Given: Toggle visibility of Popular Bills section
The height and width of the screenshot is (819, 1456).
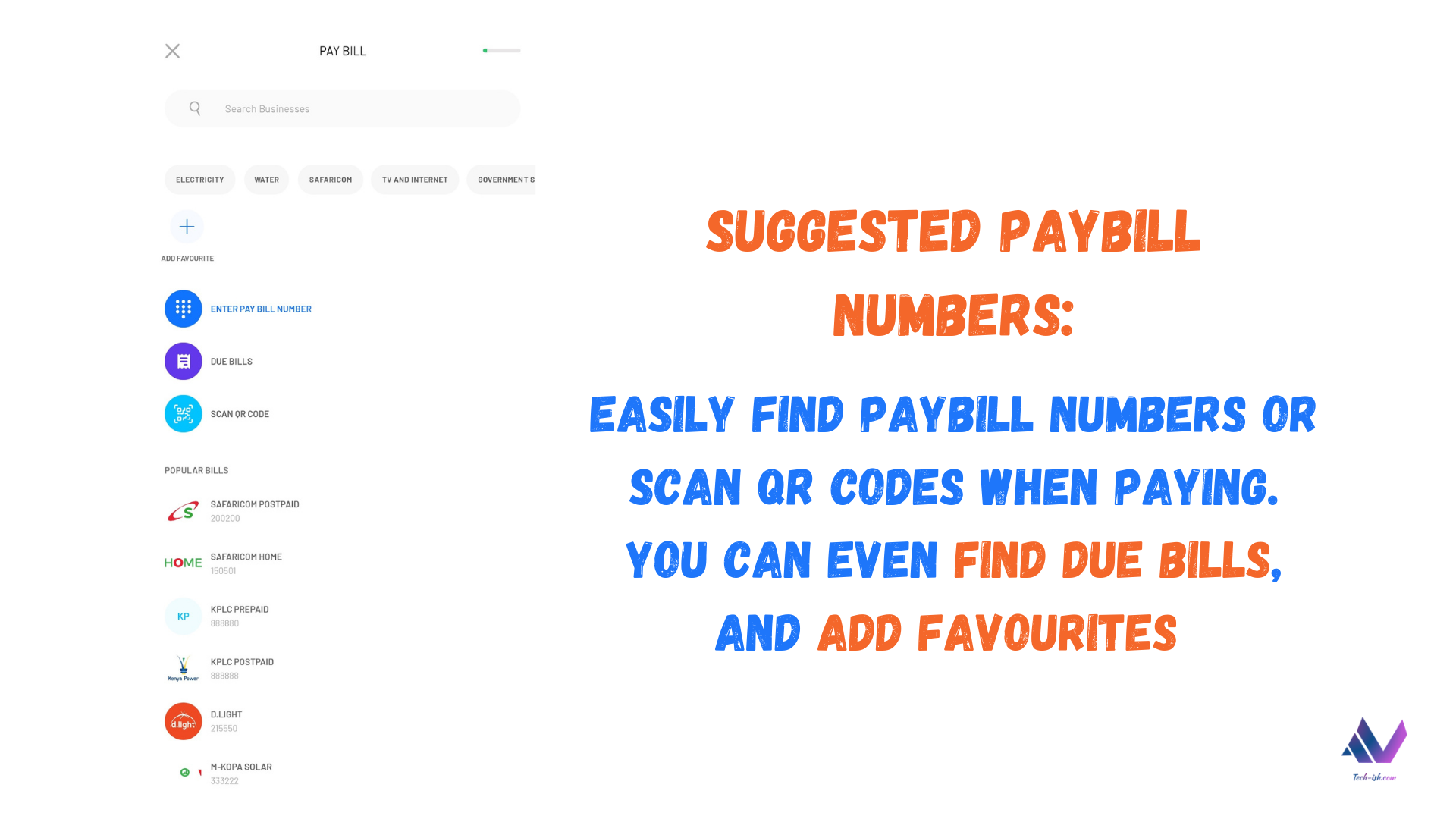Looking at the screenshot, I should click(x=196, y=470).
